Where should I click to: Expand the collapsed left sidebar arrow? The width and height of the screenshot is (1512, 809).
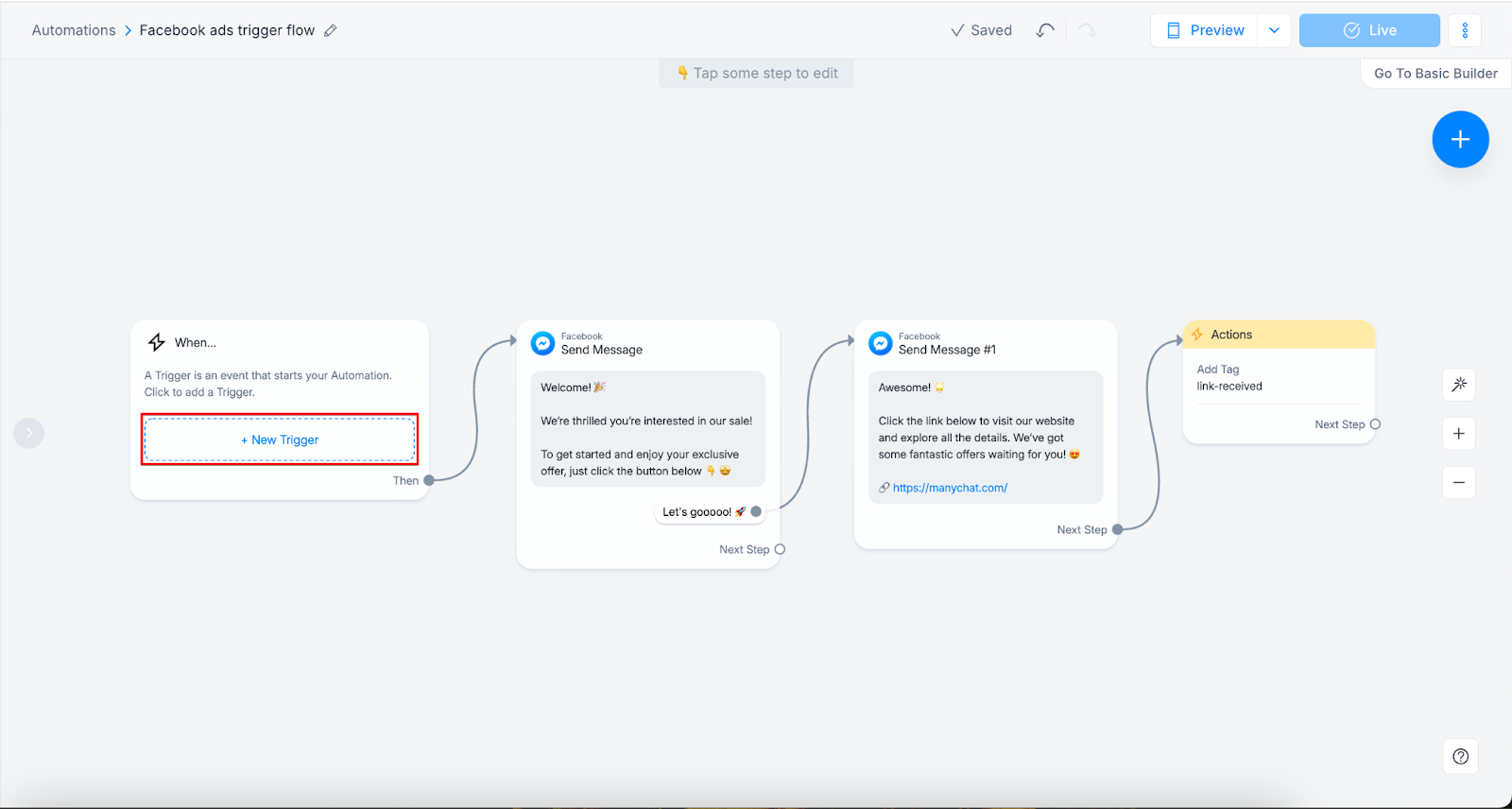[29, 433]
